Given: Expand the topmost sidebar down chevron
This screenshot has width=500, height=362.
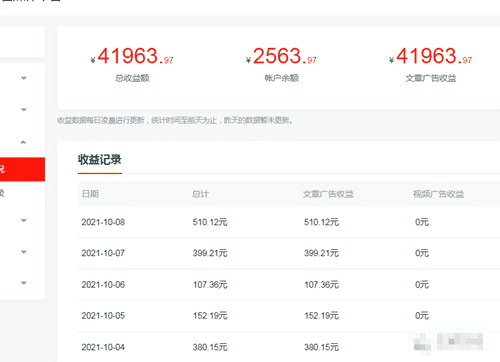Looking at the screenshot, I should pyautogui.click(x=24, y=78).
